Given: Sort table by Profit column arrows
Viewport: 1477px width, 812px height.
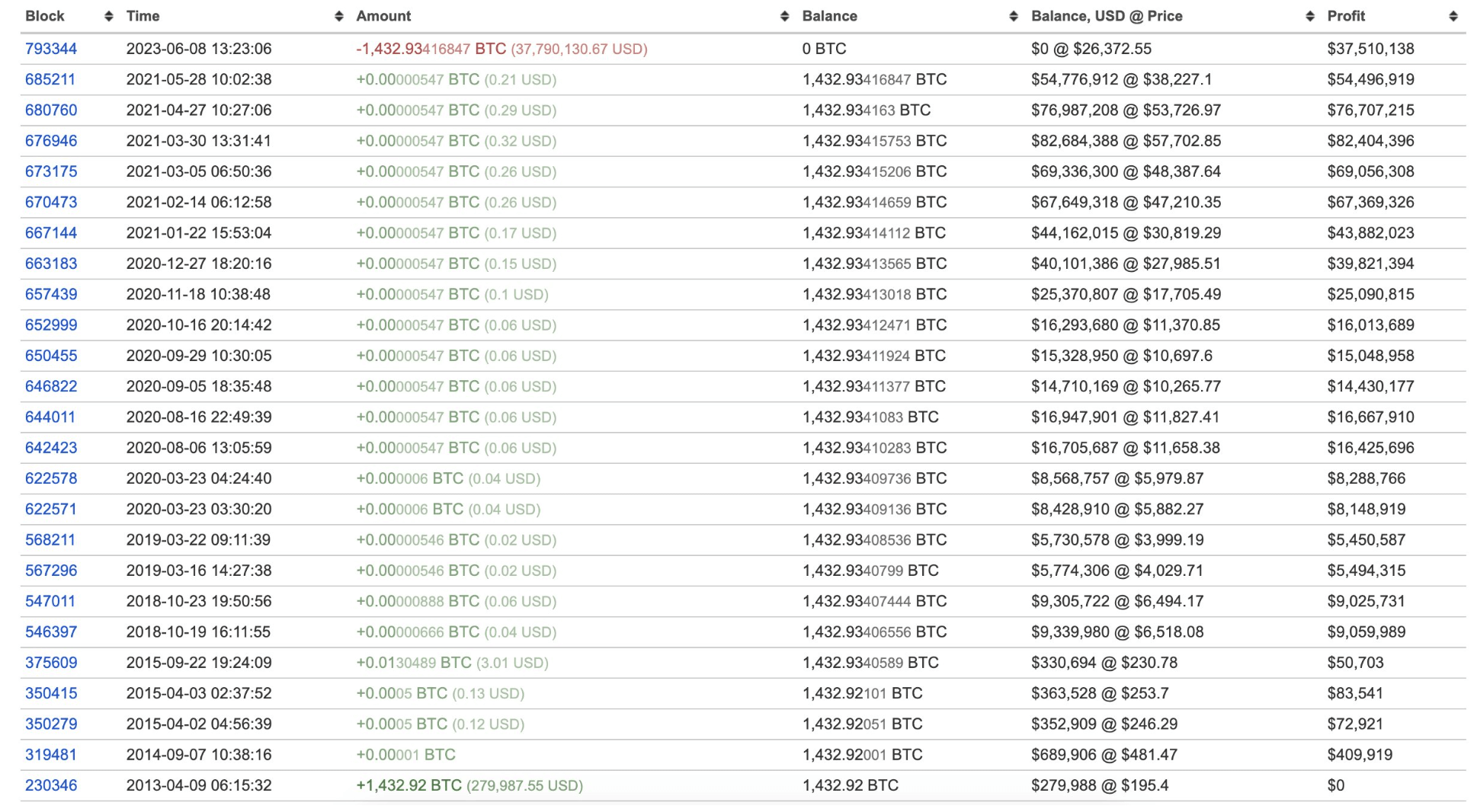Looking at the screenshot, I should pyautogui.click(x=1453, y=17).
